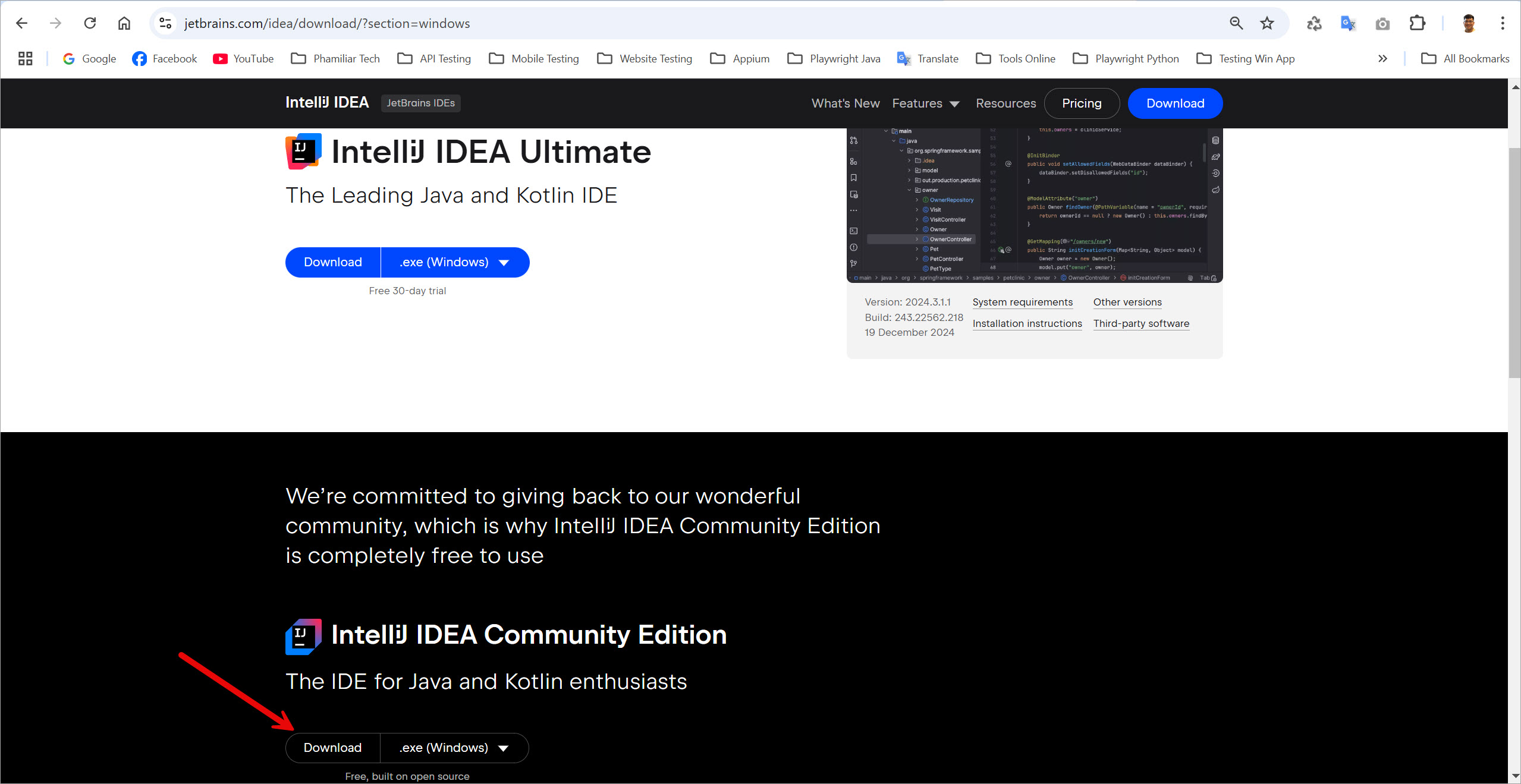
Task: Open the Google Translate extension icon
Action: (x=1348, y=23)
